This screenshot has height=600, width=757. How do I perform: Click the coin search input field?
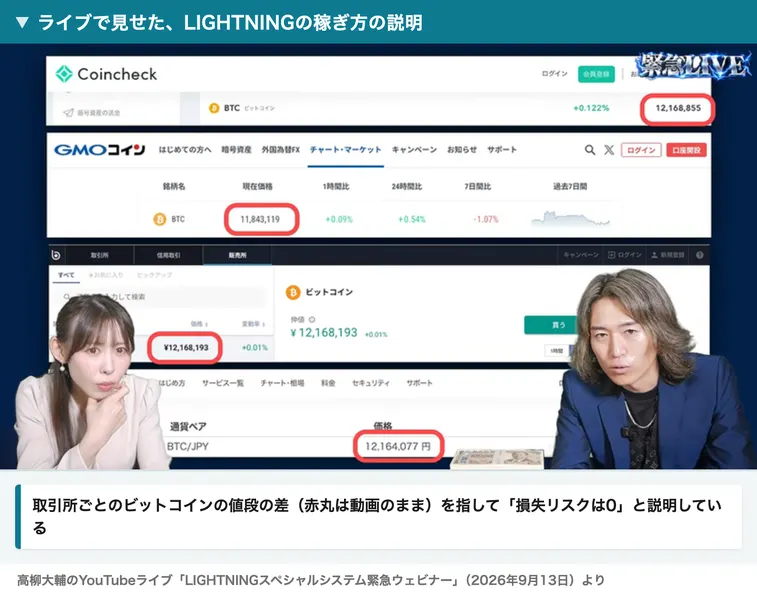pos(159,296)
